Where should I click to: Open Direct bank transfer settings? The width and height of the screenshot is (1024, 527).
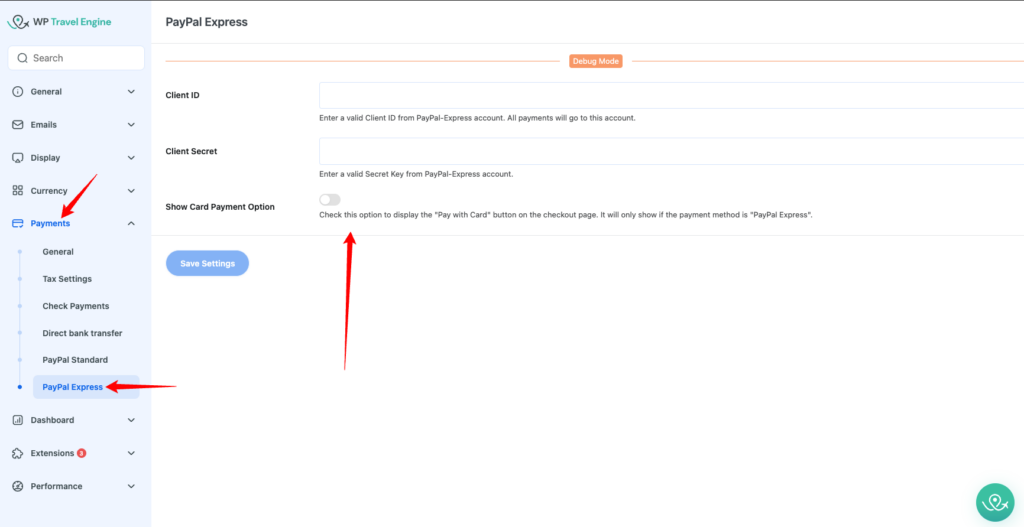[82, 333]
